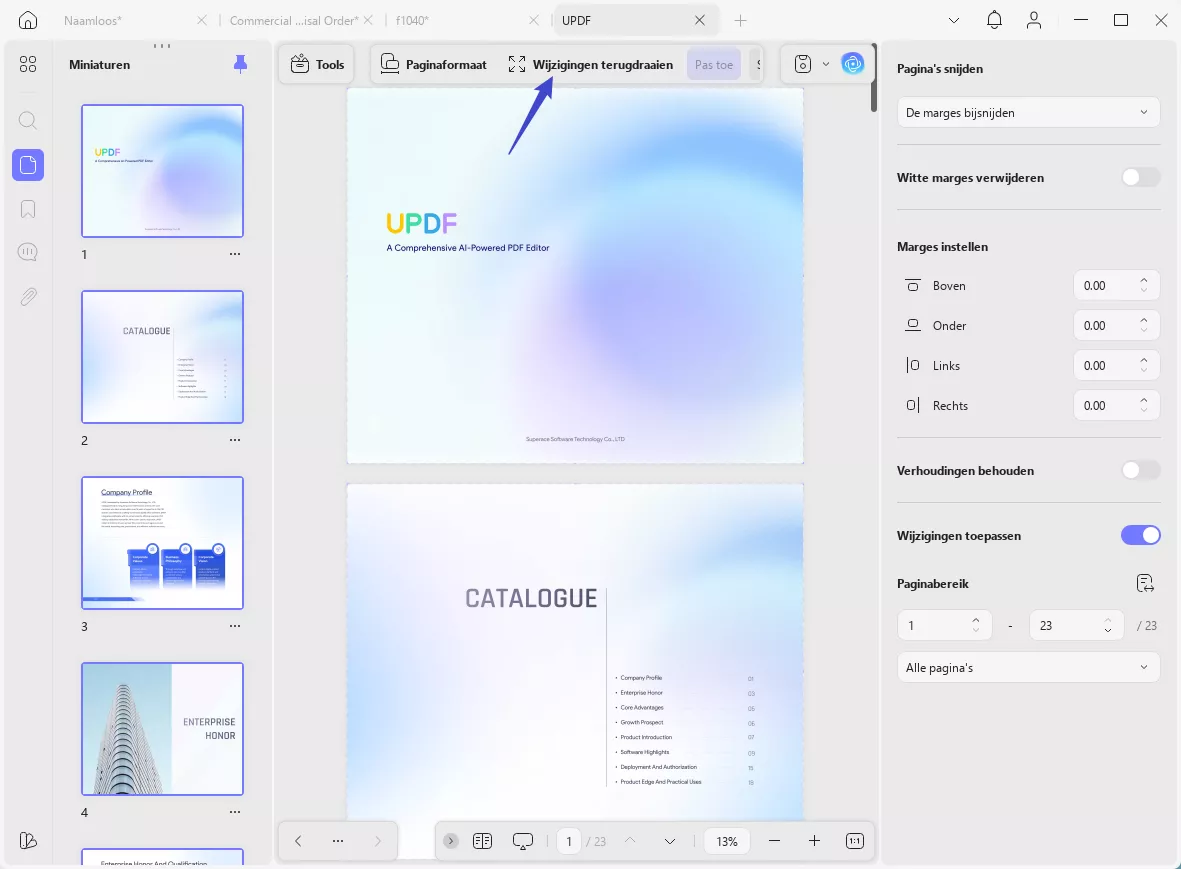Select the page thumbnails panel icon
The width and height of the screenshot is (1181, 869).
(x=28, y=165)
